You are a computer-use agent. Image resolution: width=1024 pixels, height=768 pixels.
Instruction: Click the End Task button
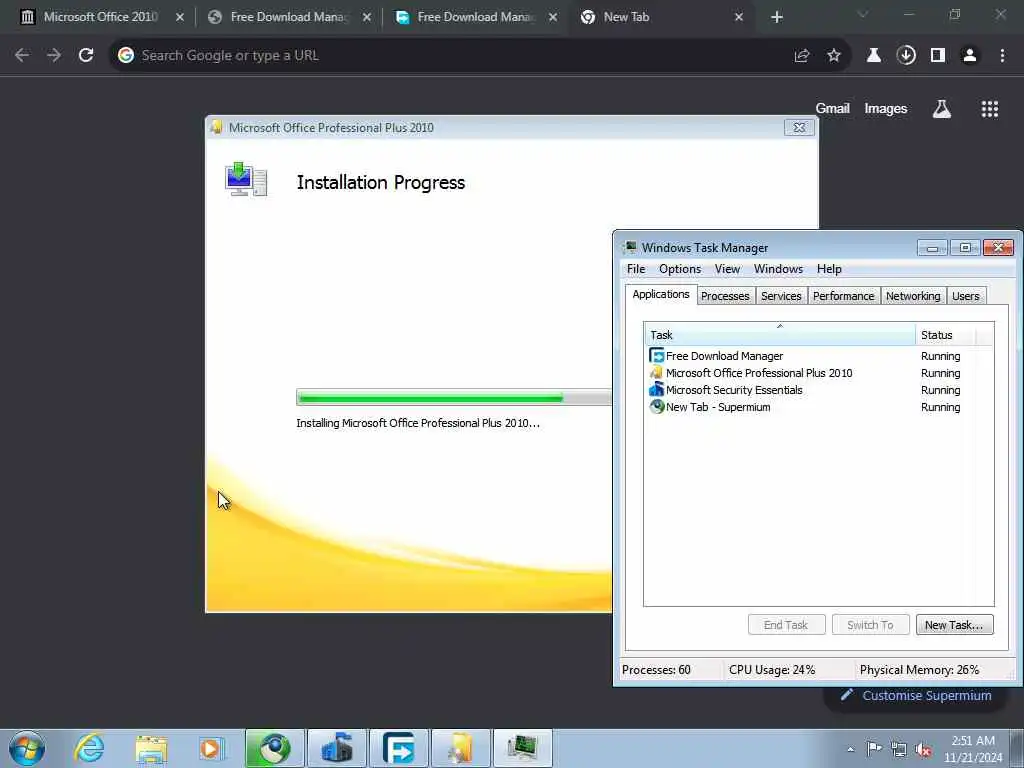pyautogui.click(x=786, y=625)
